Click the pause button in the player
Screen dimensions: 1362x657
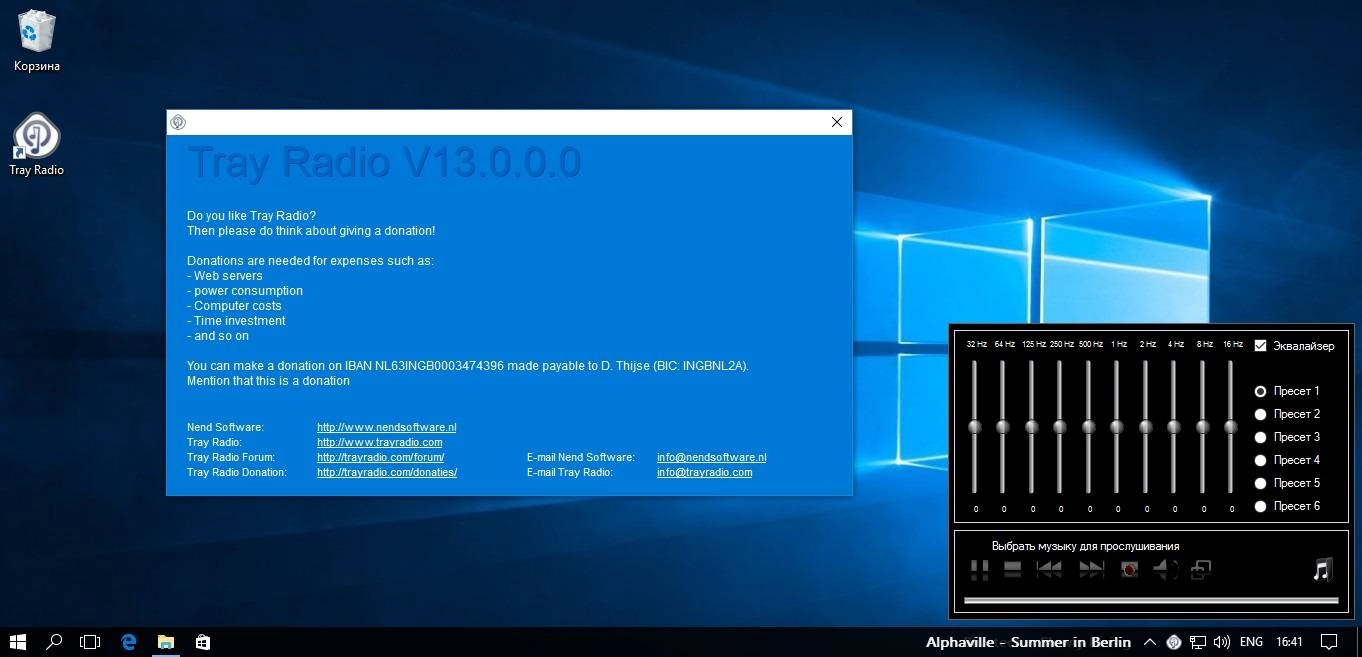click(979, 569)
